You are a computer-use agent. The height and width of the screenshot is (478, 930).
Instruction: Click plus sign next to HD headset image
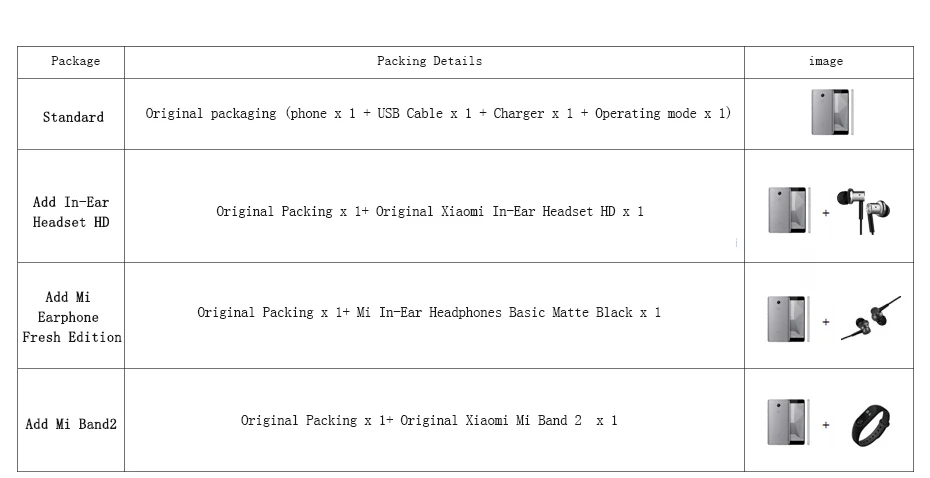tap(826, 213)
